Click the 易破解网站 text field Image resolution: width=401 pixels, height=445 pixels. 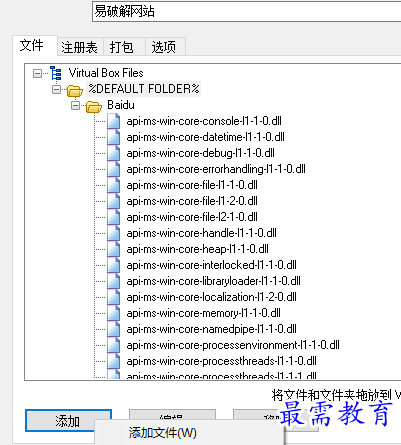[246, 12]
